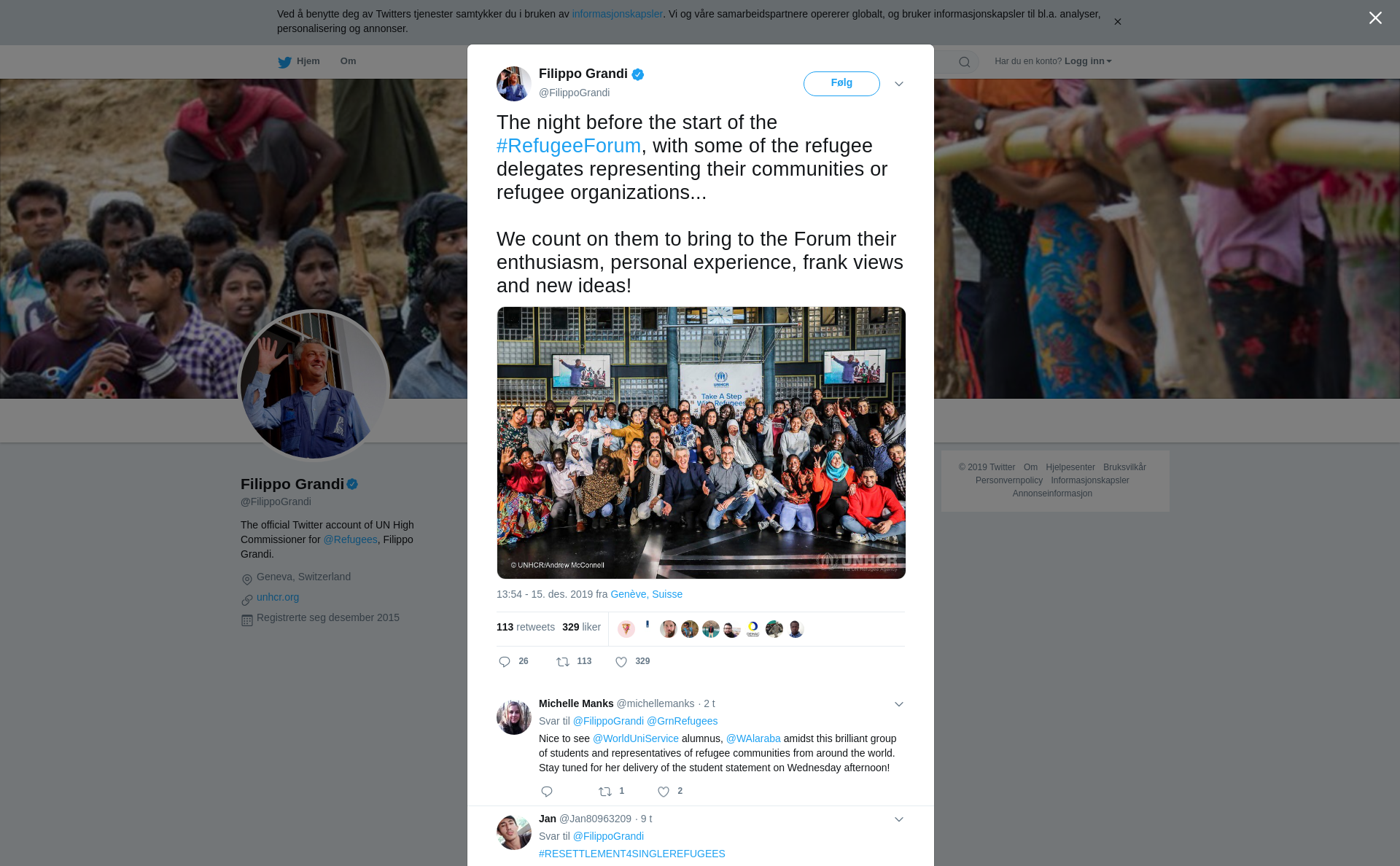The width and height of the screenshot is (1400, 866).
Task: Click the search magnifier icon in header
Action: (965, 62)
